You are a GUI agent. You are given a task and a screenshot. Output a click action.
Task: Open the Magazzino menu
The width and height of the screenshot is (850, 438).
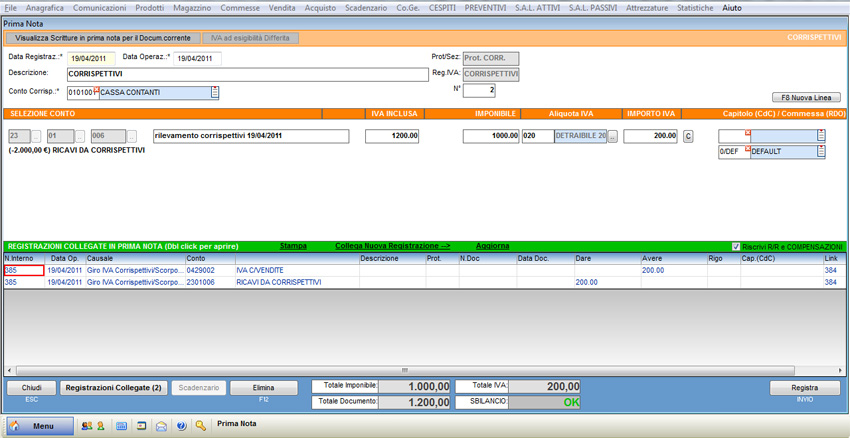point(192,8)
